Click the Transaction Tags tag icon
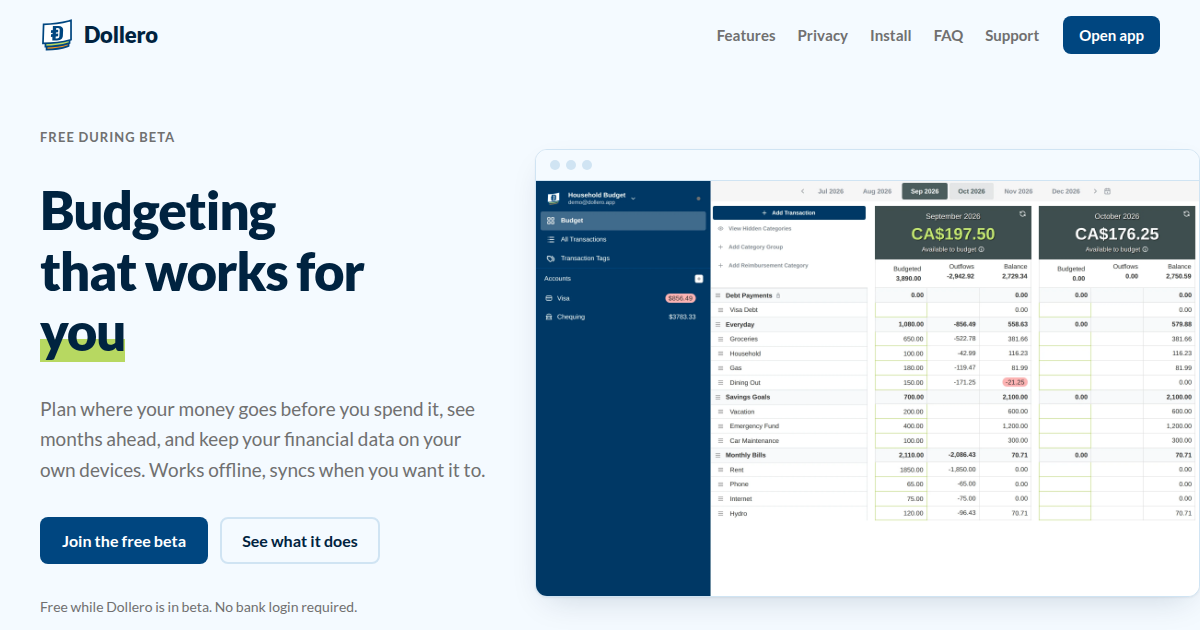 551,259
